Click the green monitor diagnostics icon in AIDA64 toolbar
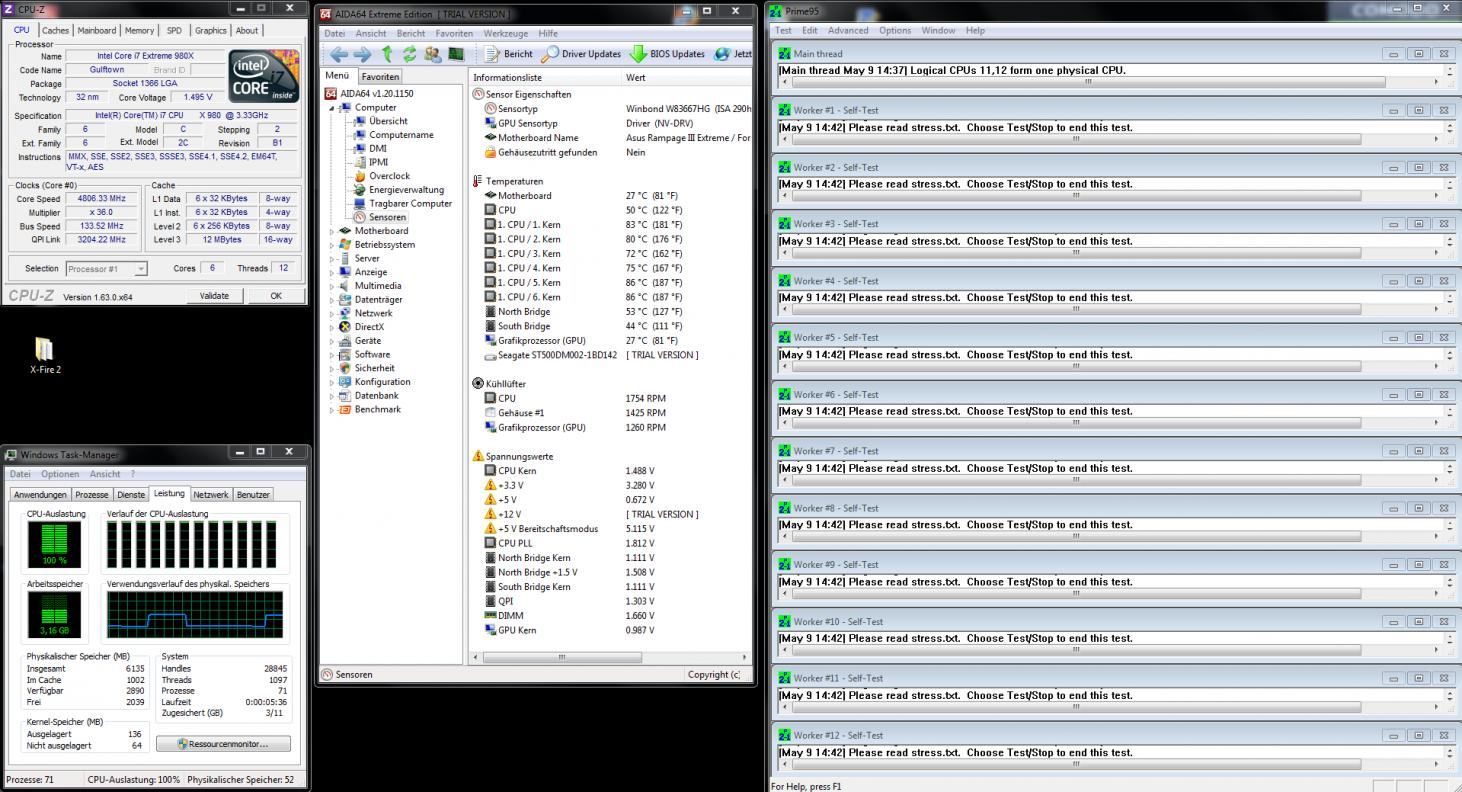 coord(456,54)
